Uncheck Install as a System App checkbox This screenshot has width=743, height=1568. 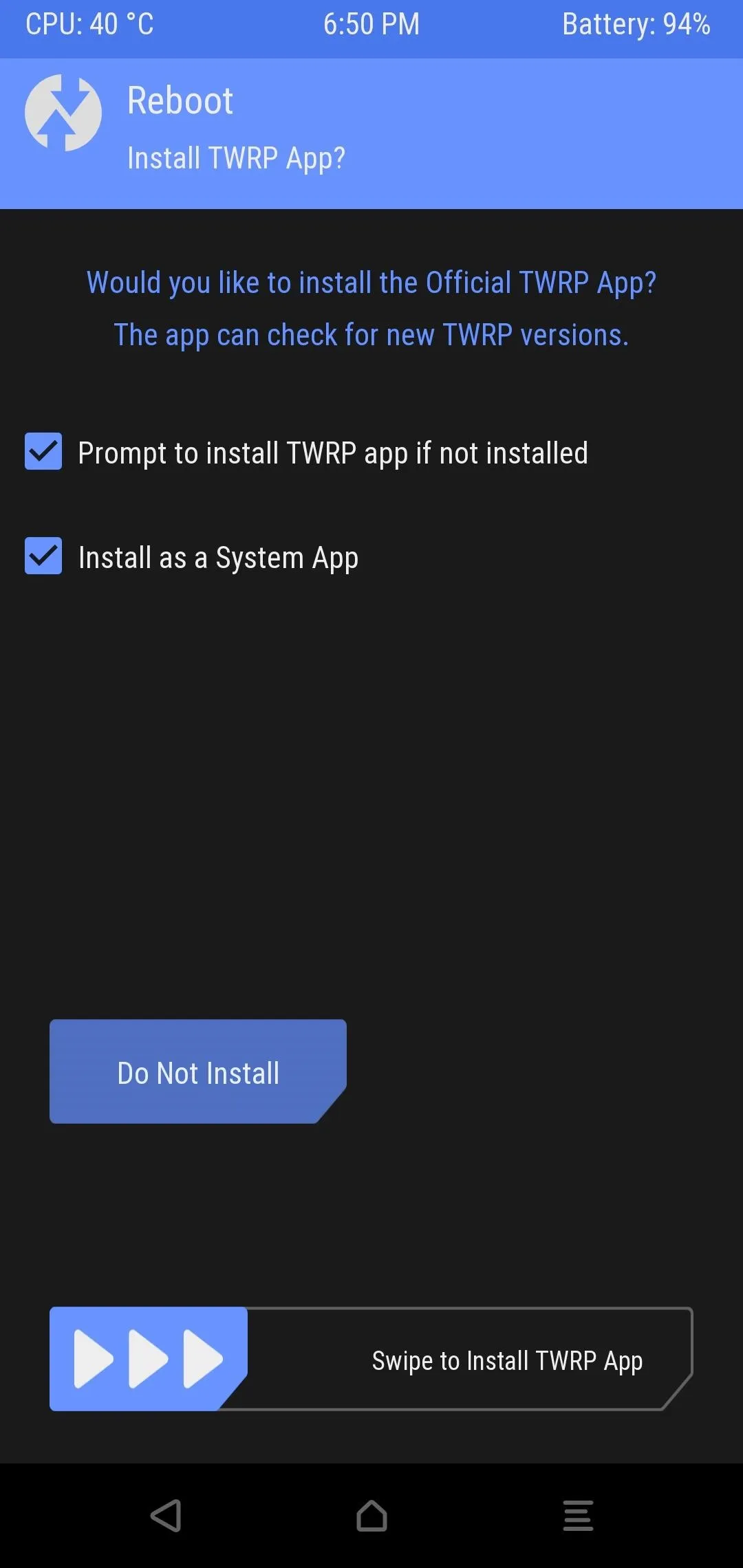[x=43, y=556]
